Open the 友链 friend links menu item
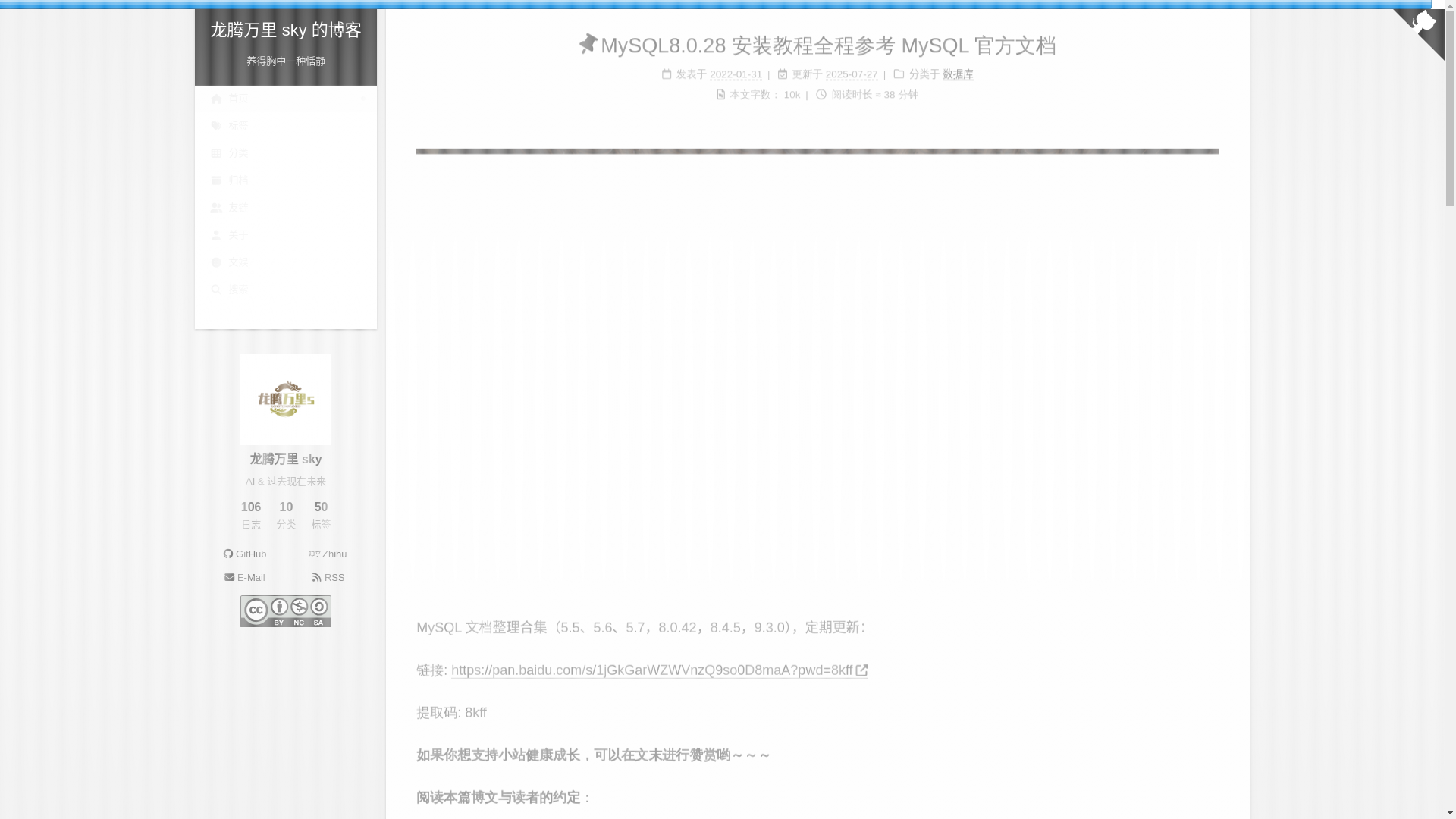 click(x=285, y=208)
